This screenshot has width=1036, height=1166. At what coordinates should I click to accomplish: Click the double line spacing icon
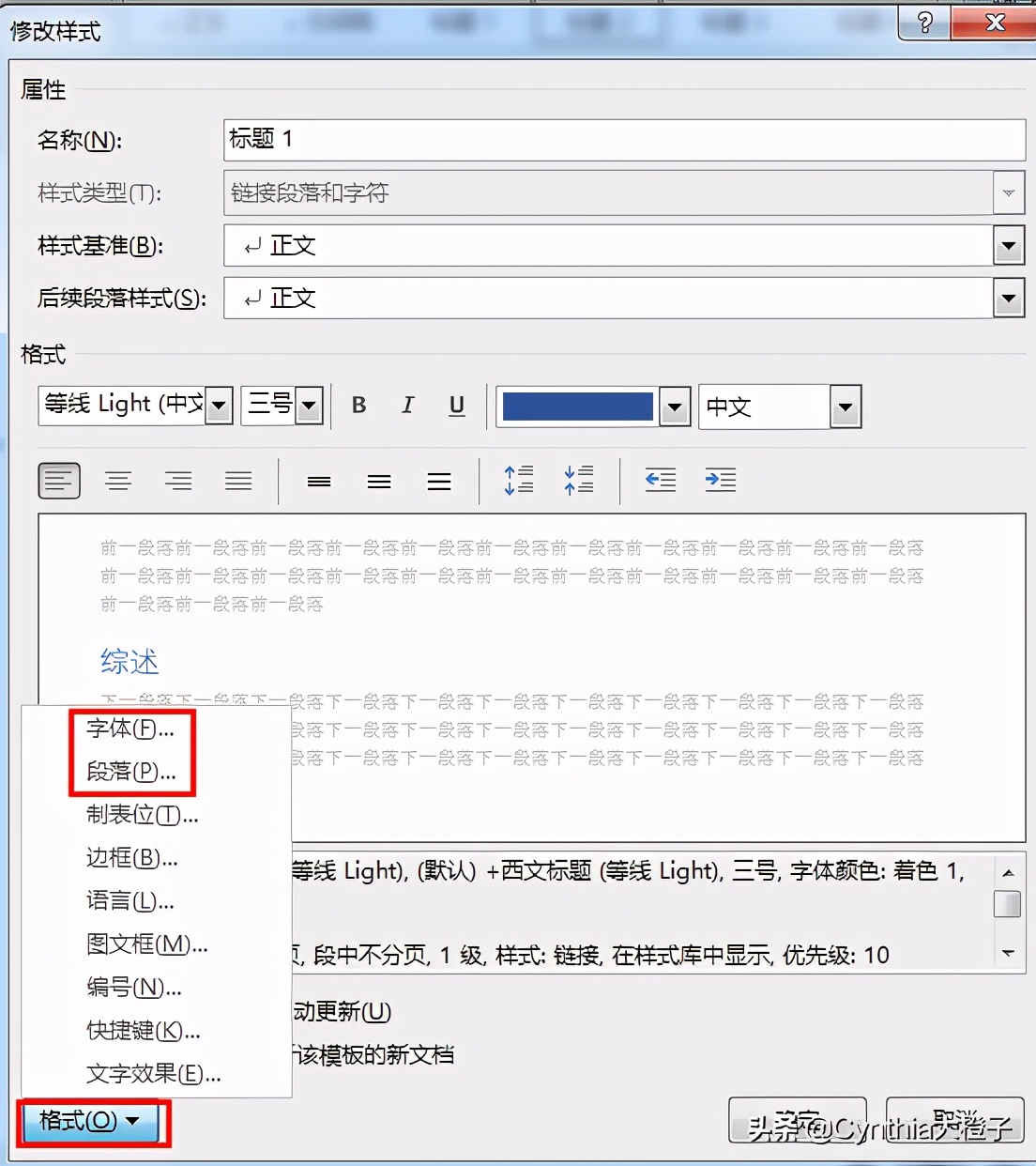point(438,480)
